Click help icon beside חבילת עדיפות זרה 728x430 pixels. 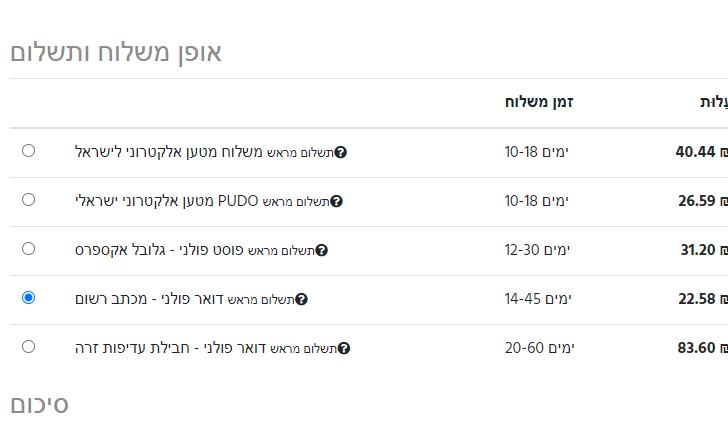click(x=344, y=348)
